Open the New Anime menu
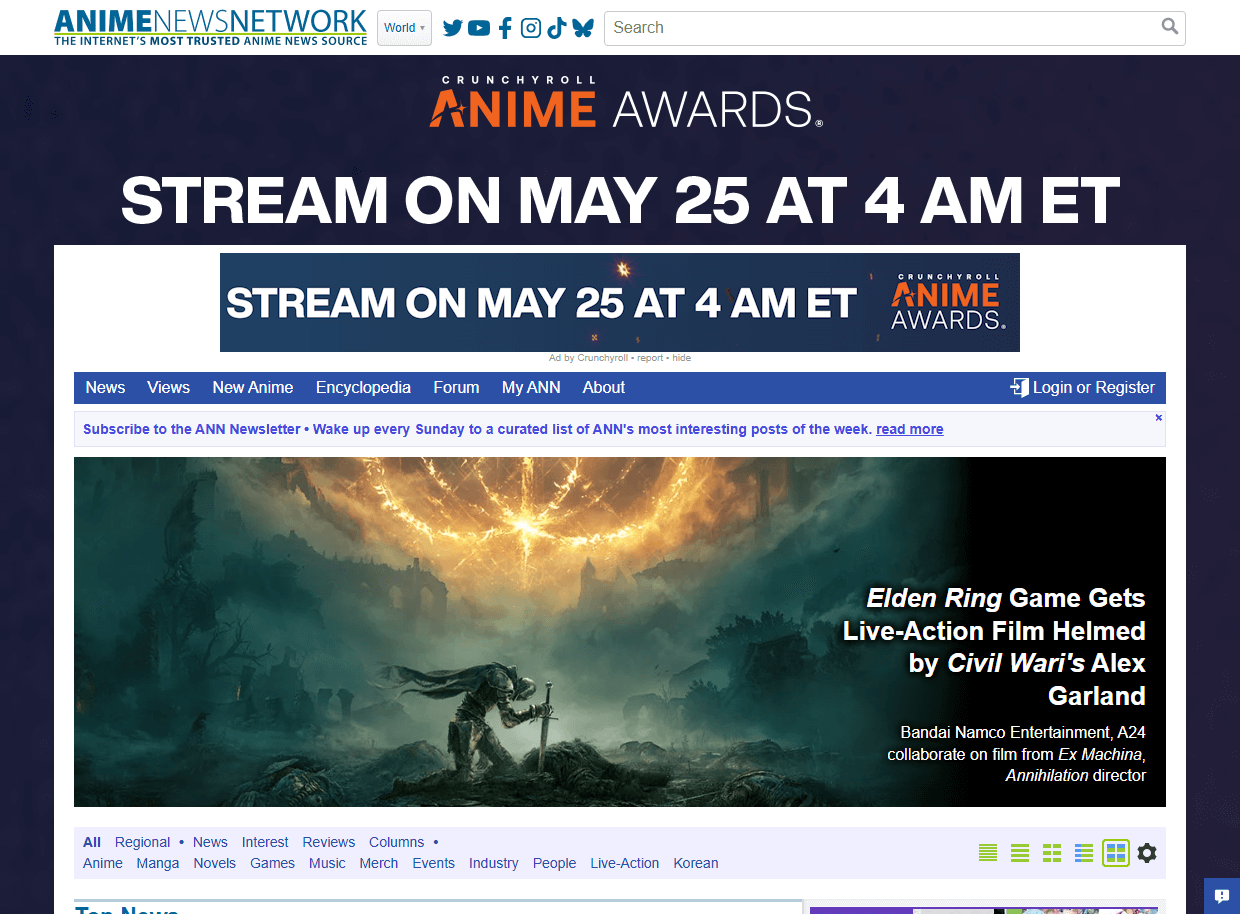Image resolution: width=1240 pixels, height=914 pixels. tap(253, 388)
